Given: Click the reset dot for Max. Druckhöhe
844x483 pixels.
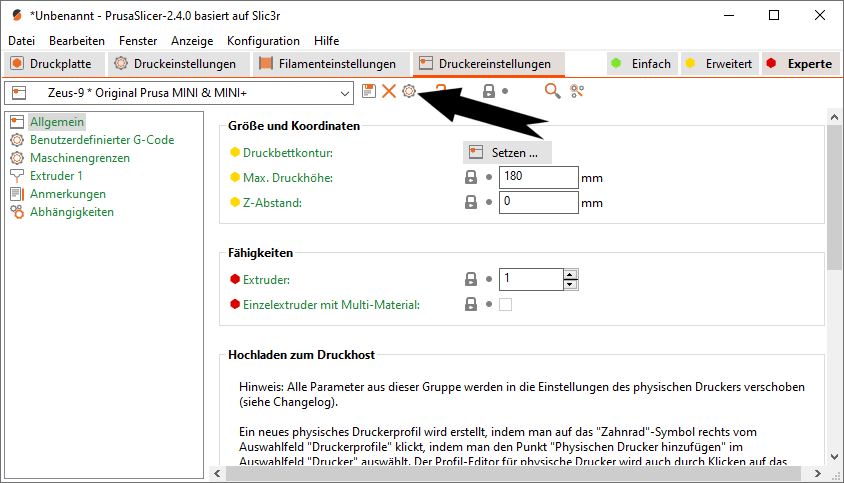Looking at the screenshot, I should coord(489,177).
